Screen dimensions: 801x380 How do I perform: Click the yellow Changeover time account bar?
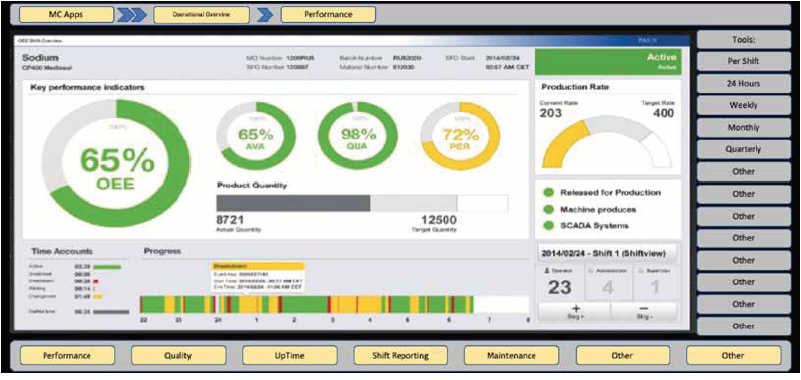tap(98, 296)
